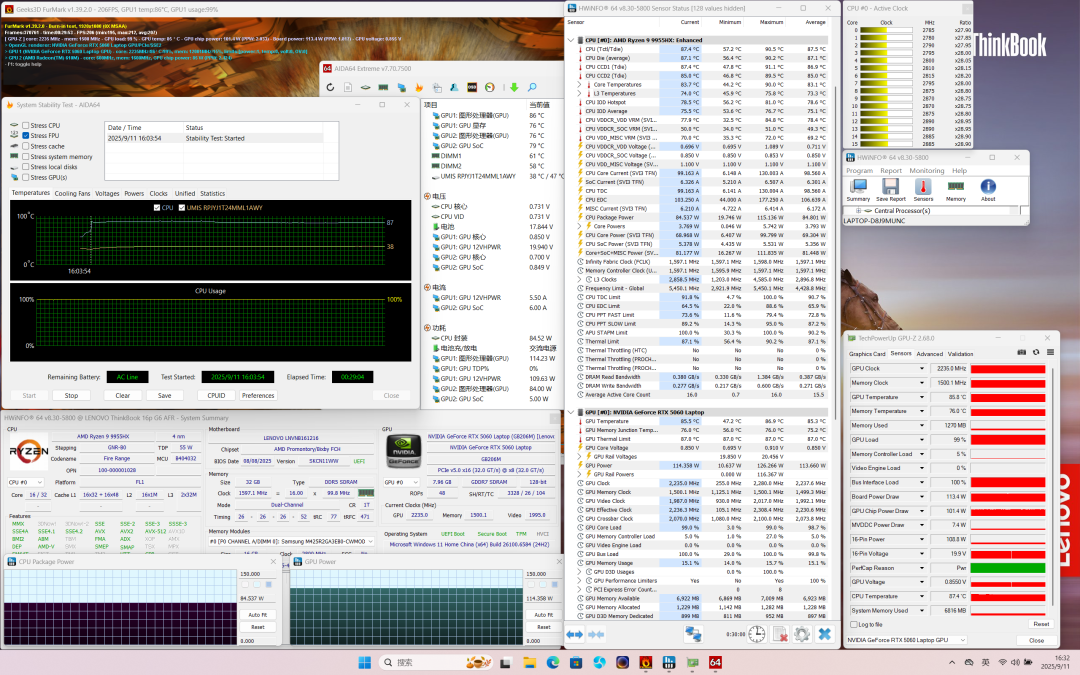
Task: Toggle the UMIS RPJYJ1T24MML1AWY graph checkbox
Action: tap(182, 207)
